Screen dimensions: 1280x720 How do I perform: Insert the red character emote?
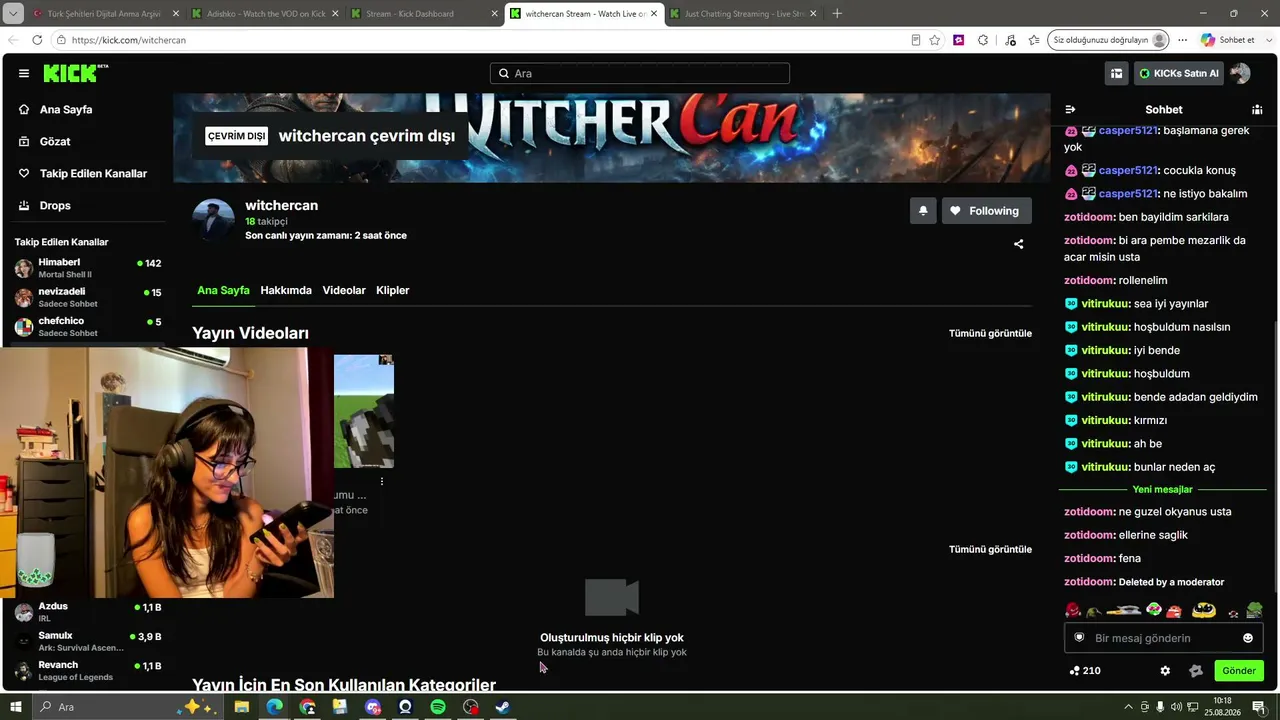(x=1073, y=610)
